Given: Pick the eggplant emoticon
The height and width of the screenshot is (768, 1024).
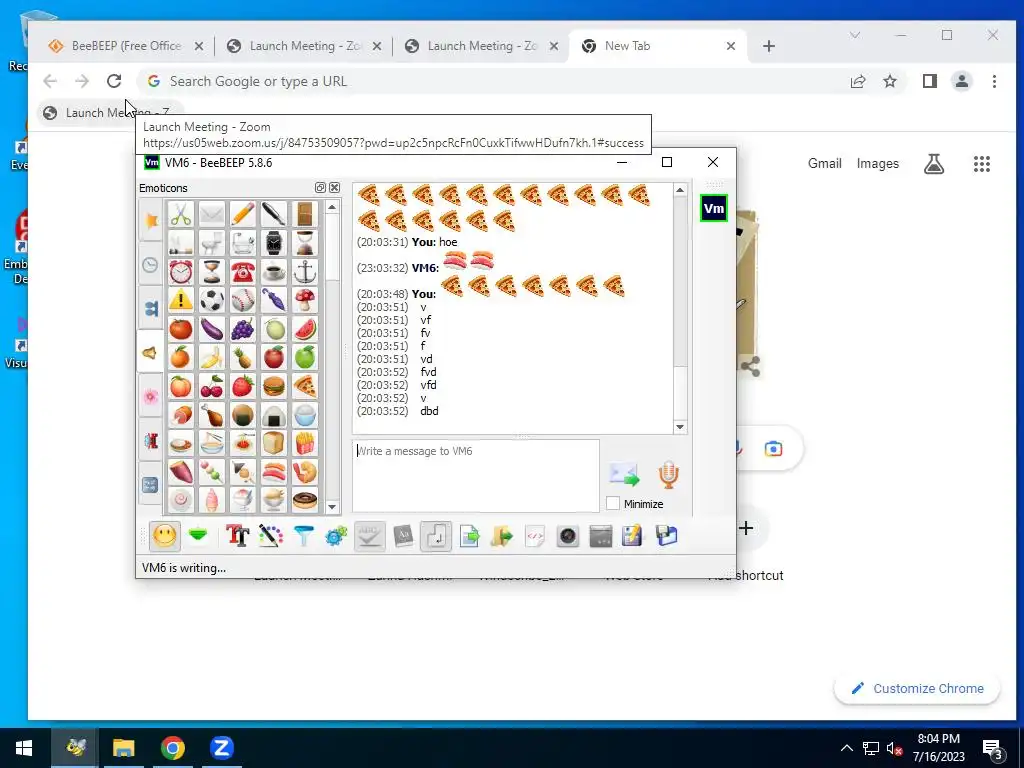Looking at the screenshot, I should [x=212, y=328].
